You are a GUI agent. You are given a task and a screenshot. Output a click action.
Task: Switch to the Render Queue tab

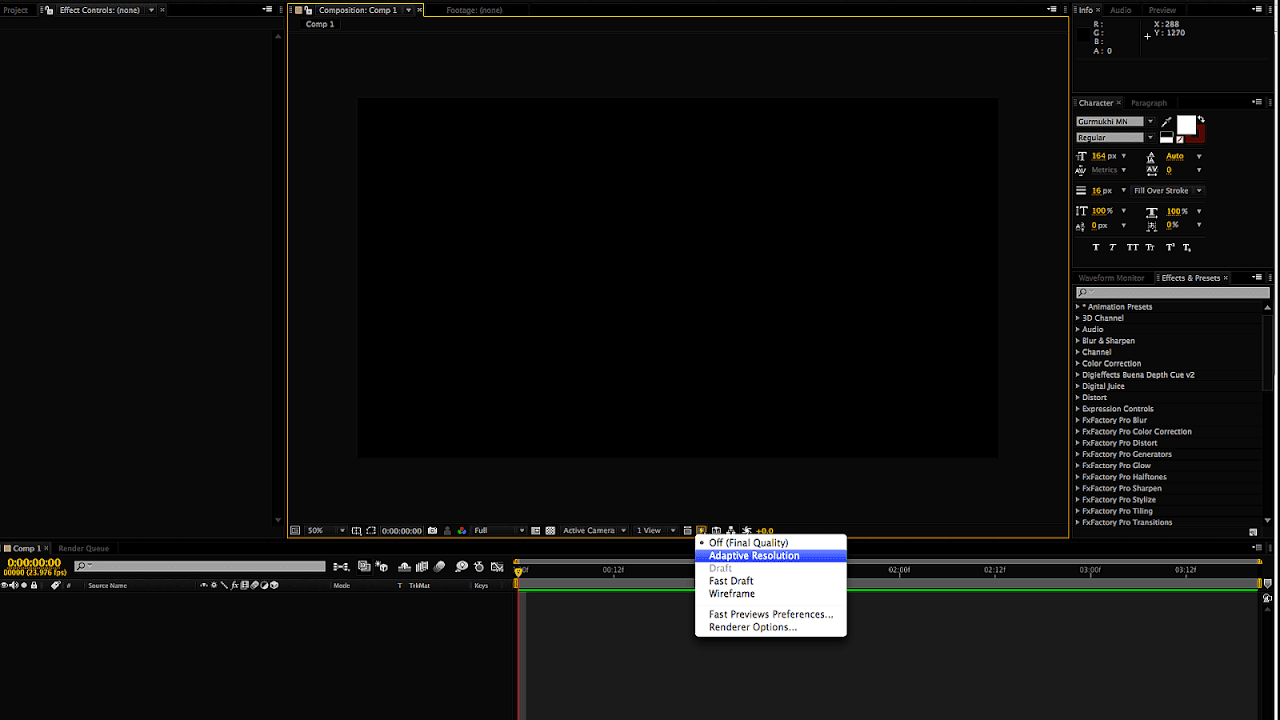[x=84, y=548]
